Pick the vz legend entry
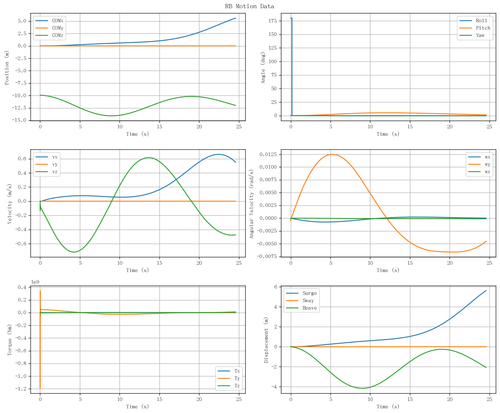 pos(47,172)
